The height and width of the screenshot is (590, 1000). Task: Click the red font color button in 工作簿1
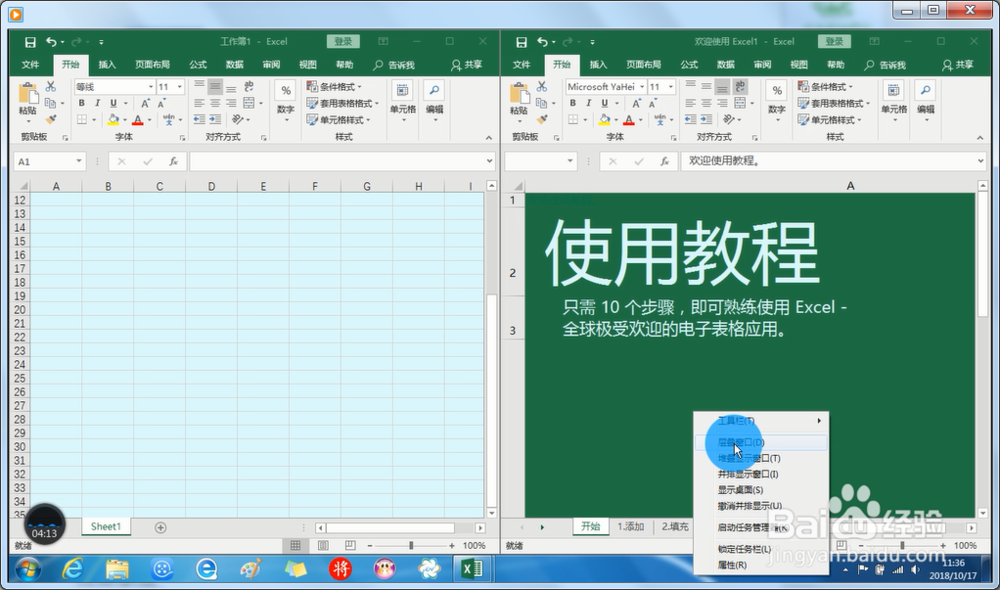pos(138,119)
